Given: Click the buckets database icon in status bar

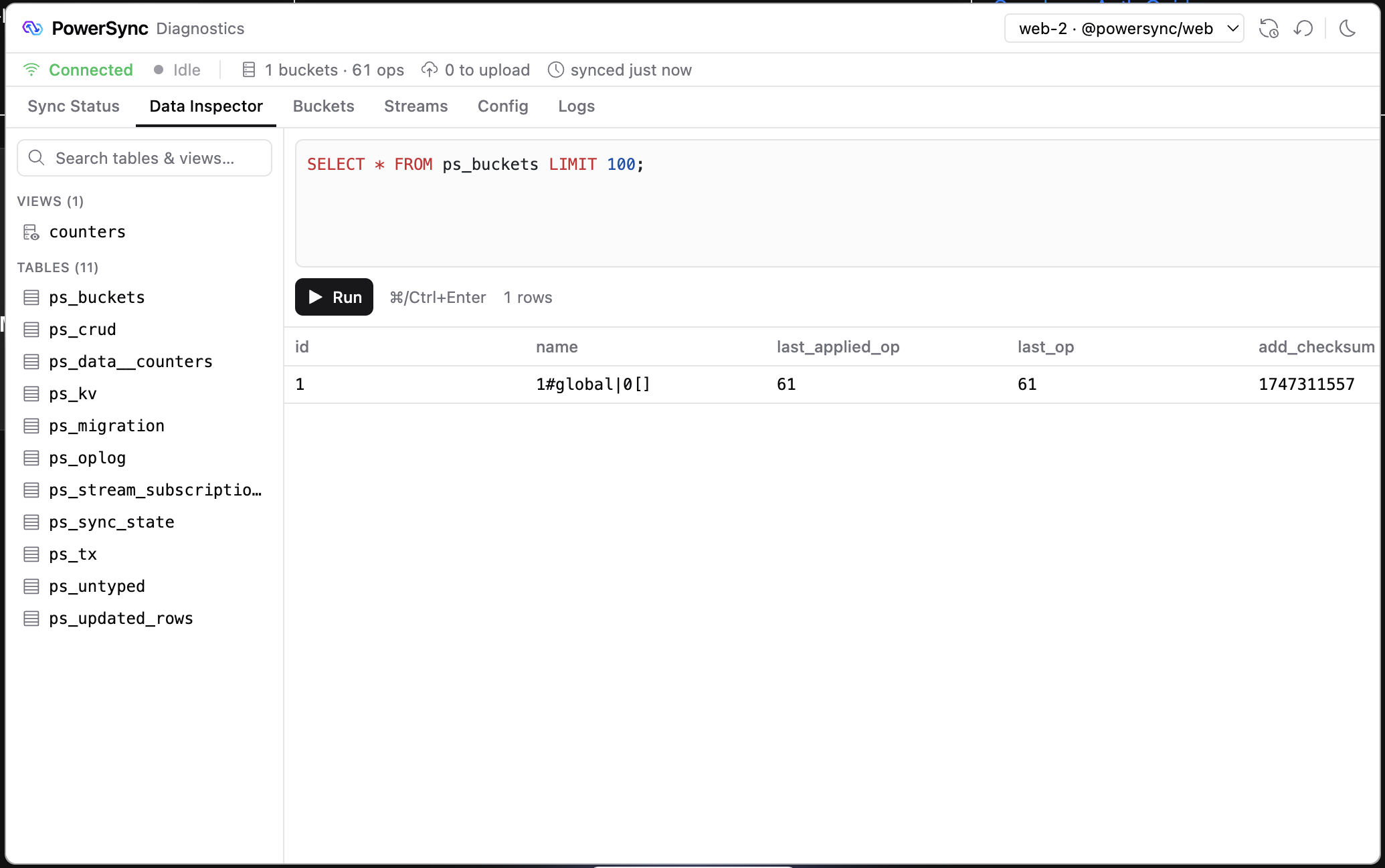Looking at the screenshot, I should (x=249, y=70).
